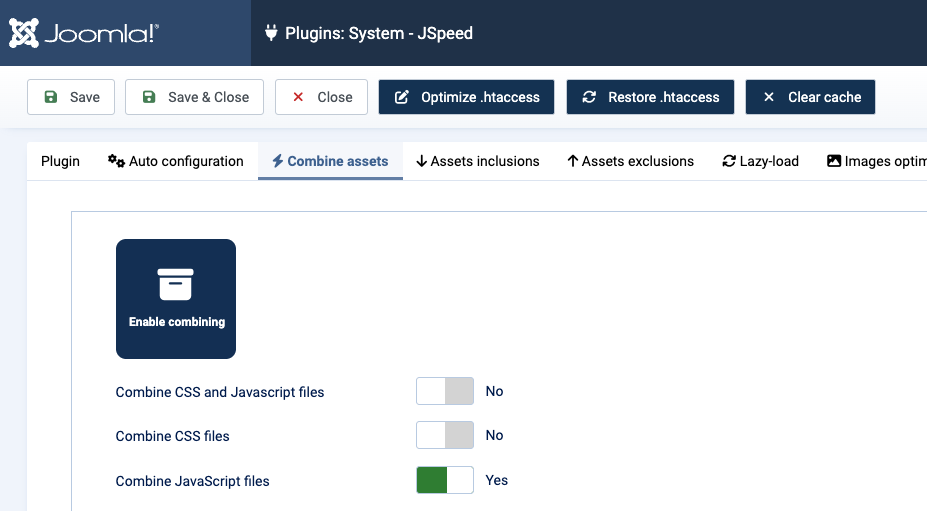Open the Assets inclusions tab

tap(478, 161)
